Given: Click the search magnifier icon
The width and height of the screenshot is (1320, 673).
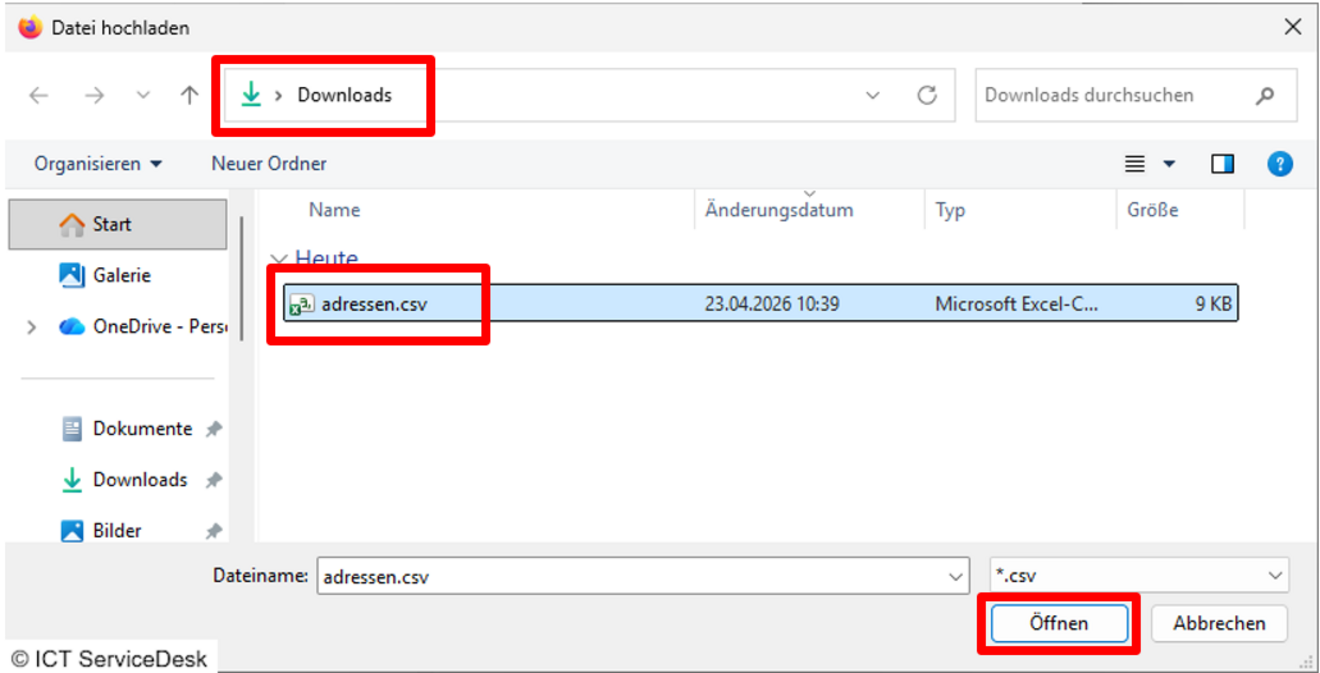Looking at the screenshot, I should point(1265,96).
